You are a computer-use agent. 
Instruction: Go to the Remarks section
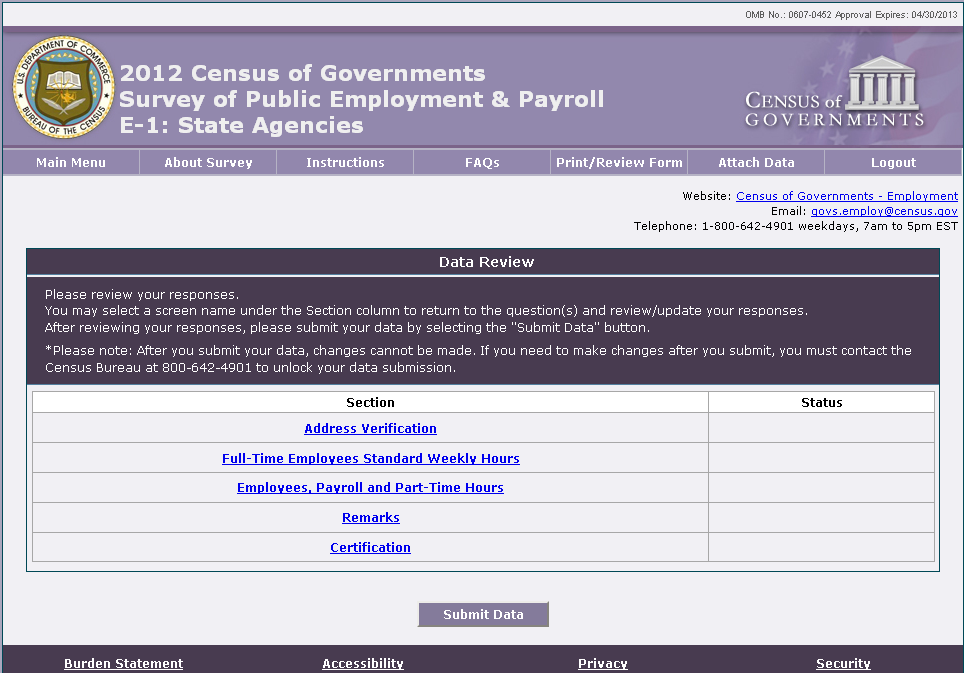[x=371, y=518]
